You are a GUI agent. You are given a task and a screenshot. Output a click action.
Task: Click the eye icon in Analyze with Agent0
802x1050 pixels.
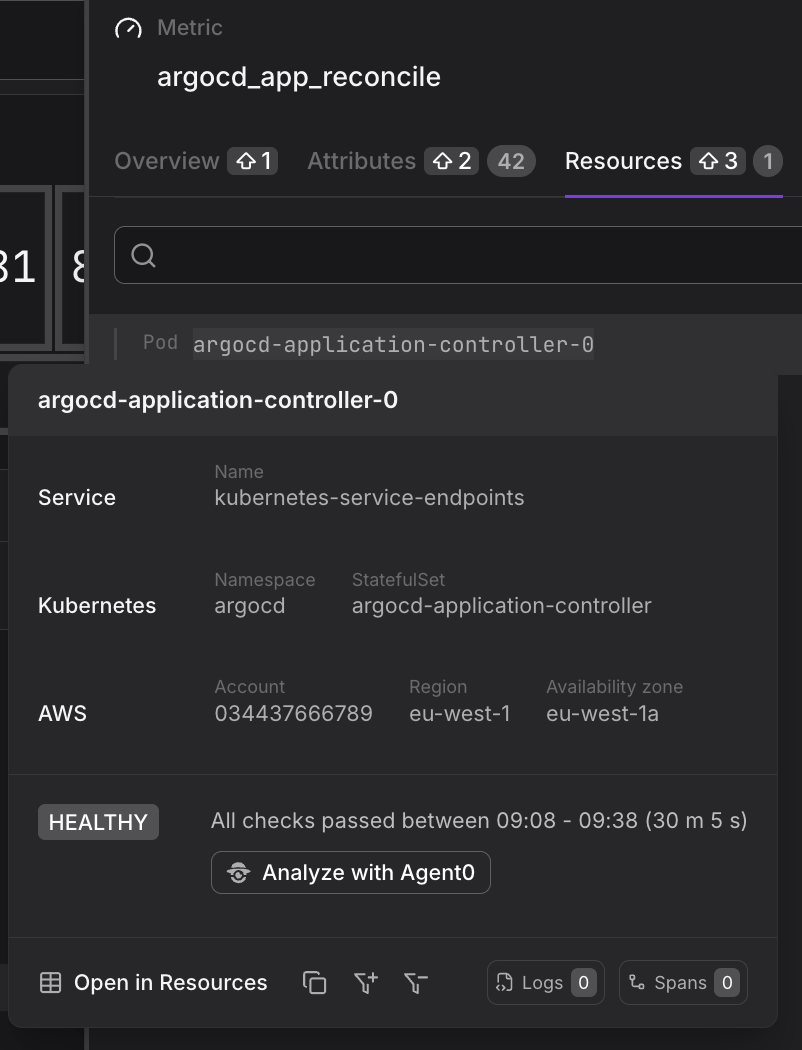pyautogui.click(x=238, y=872)
